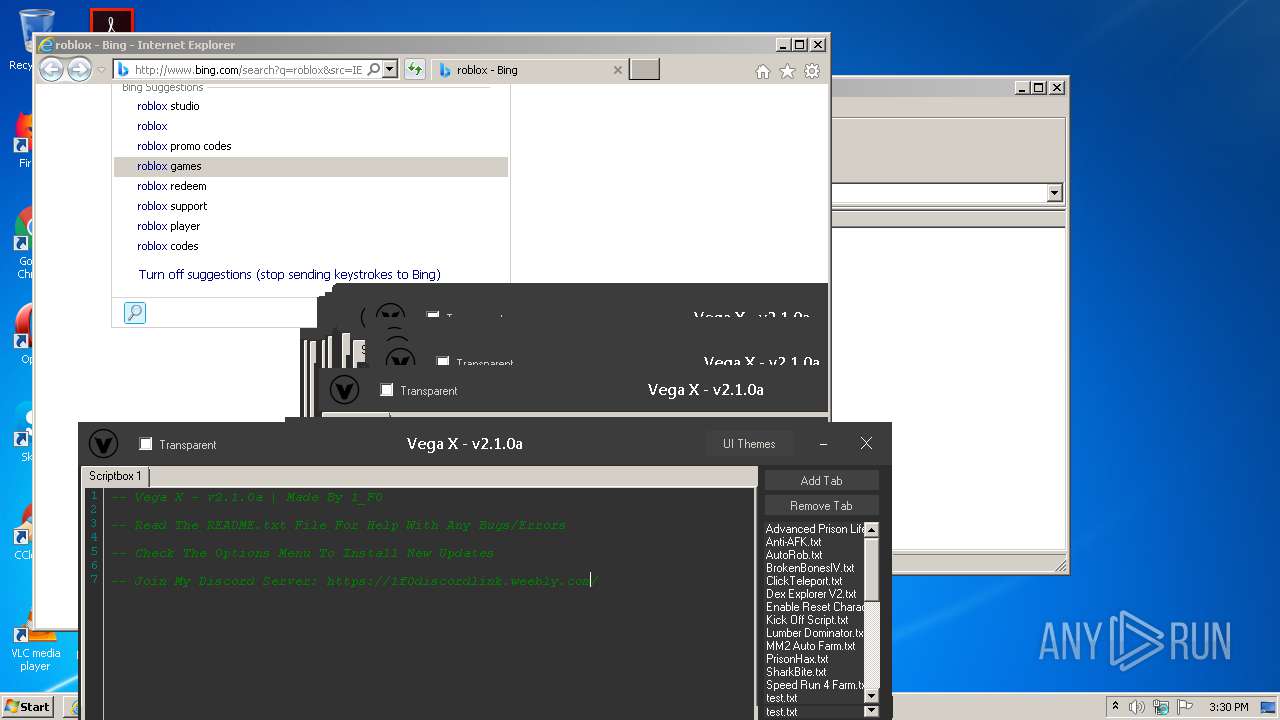The image size is (1280, 720).
Task: Click the Remove Tab button
Action: pyautogui.click(x=821, y=506)
